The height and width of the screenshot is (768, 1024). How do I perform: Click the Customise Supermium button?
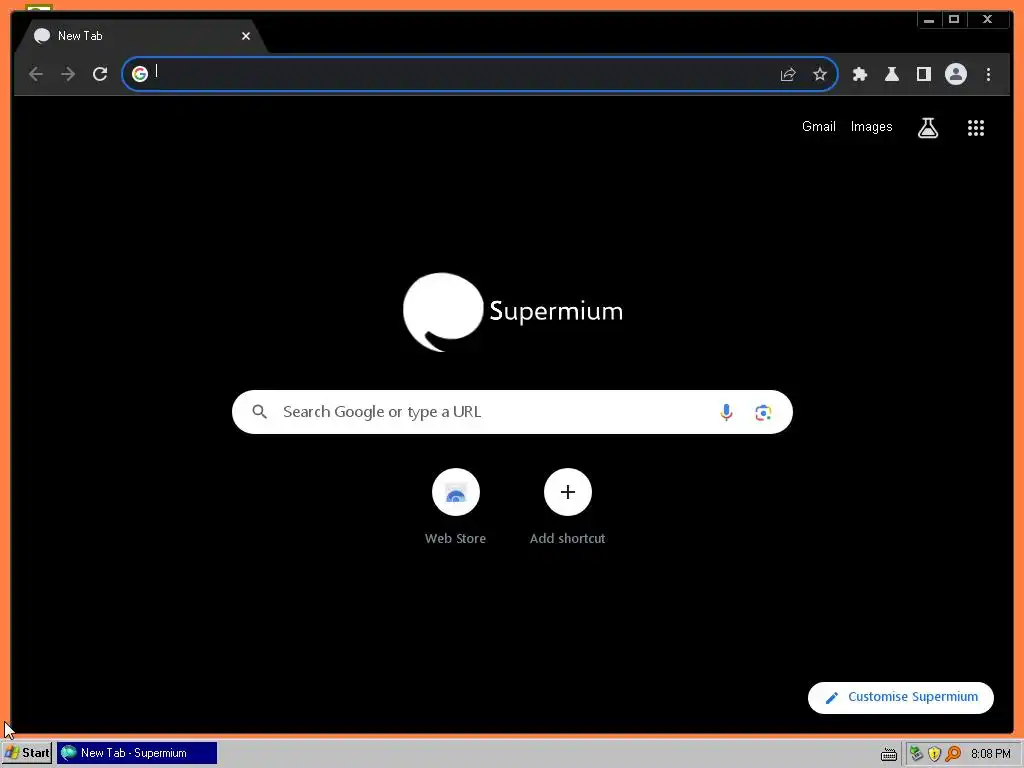[x=901, y=697]
